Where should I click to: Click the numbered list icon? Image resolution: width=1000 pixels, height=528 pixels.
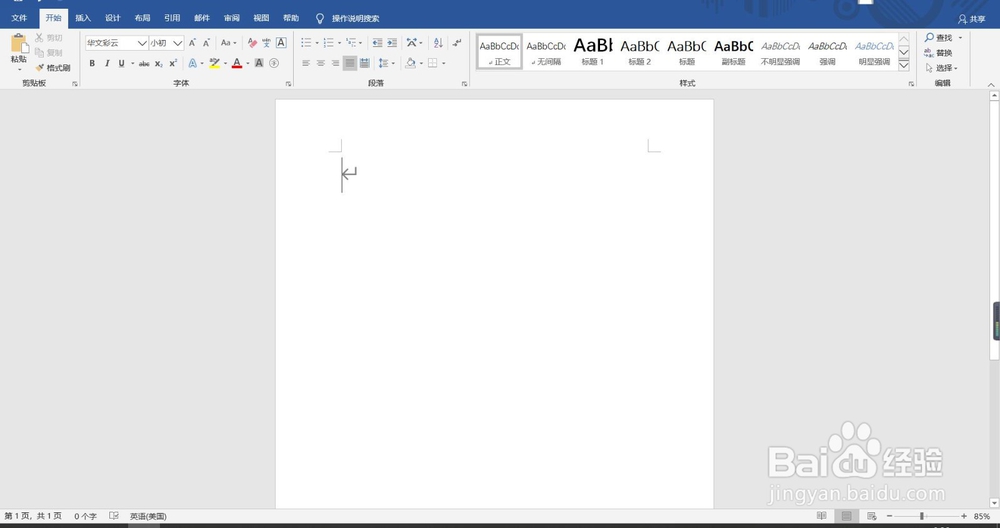(x=328, y=43)
